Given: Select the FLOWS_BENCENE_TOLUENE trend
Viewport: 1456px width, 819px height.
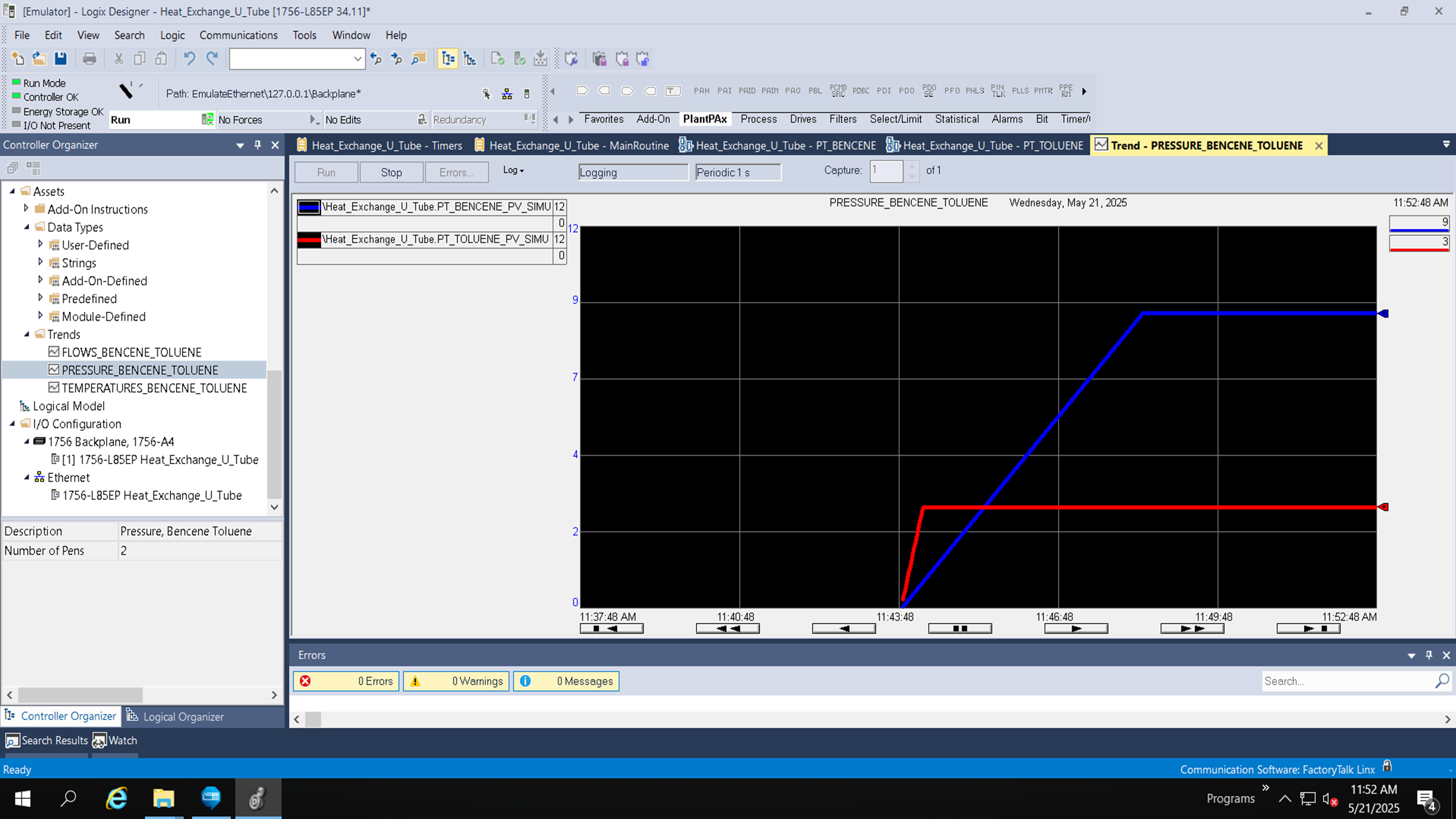Looking at the screenshot, I should pos(131,352).
